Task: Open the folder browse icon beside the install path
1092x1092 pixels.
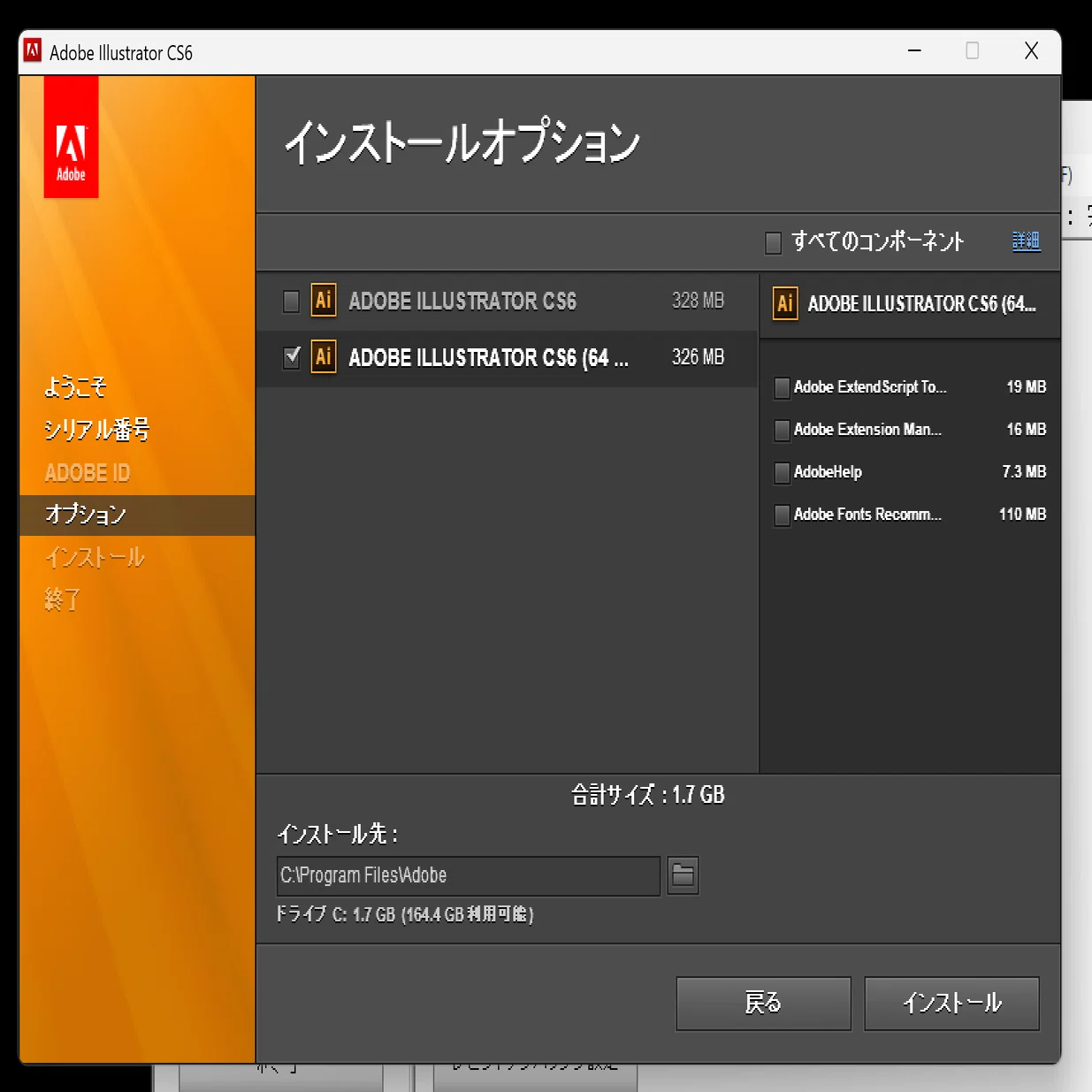Action: 683,875
